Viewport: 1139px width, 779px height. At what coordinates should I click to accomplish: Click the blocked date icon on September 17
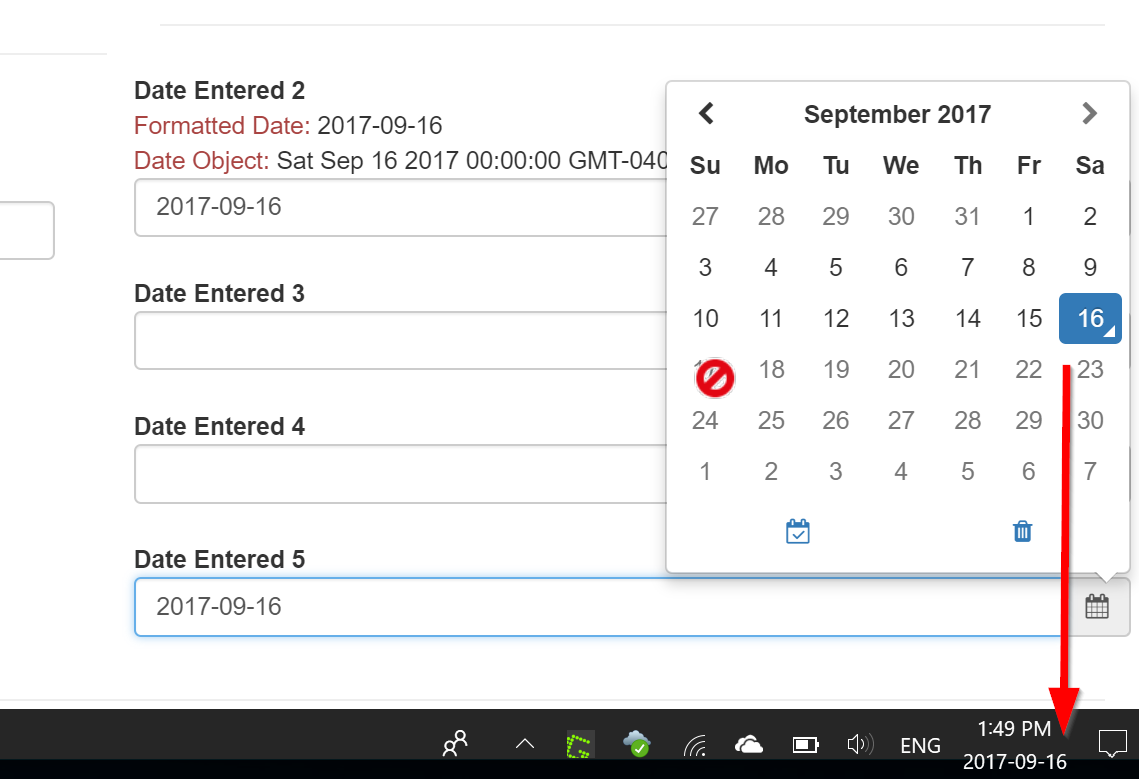tap(714, 378)
